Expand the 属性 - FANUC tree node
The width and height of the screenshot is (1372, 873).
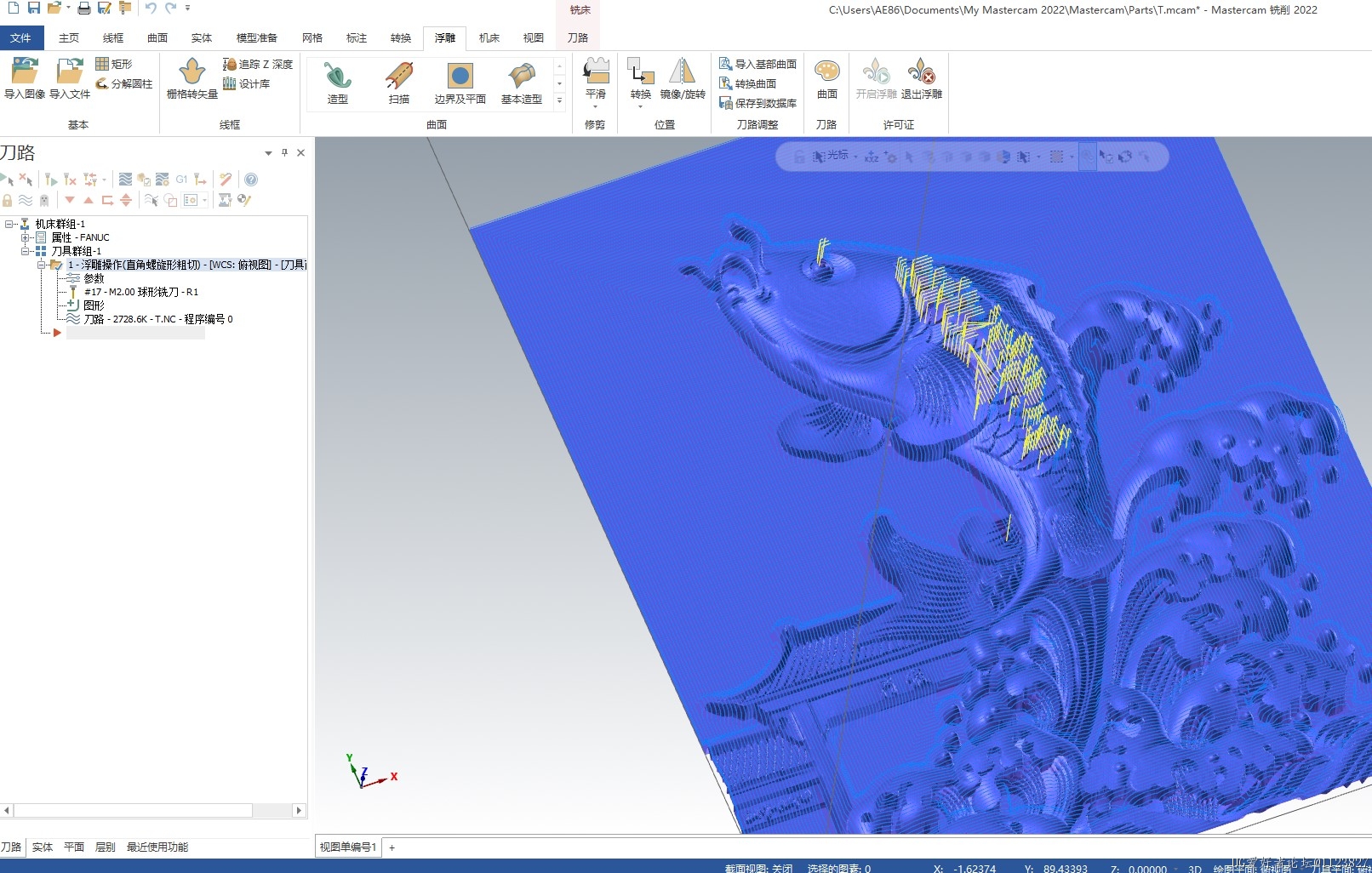26,237
